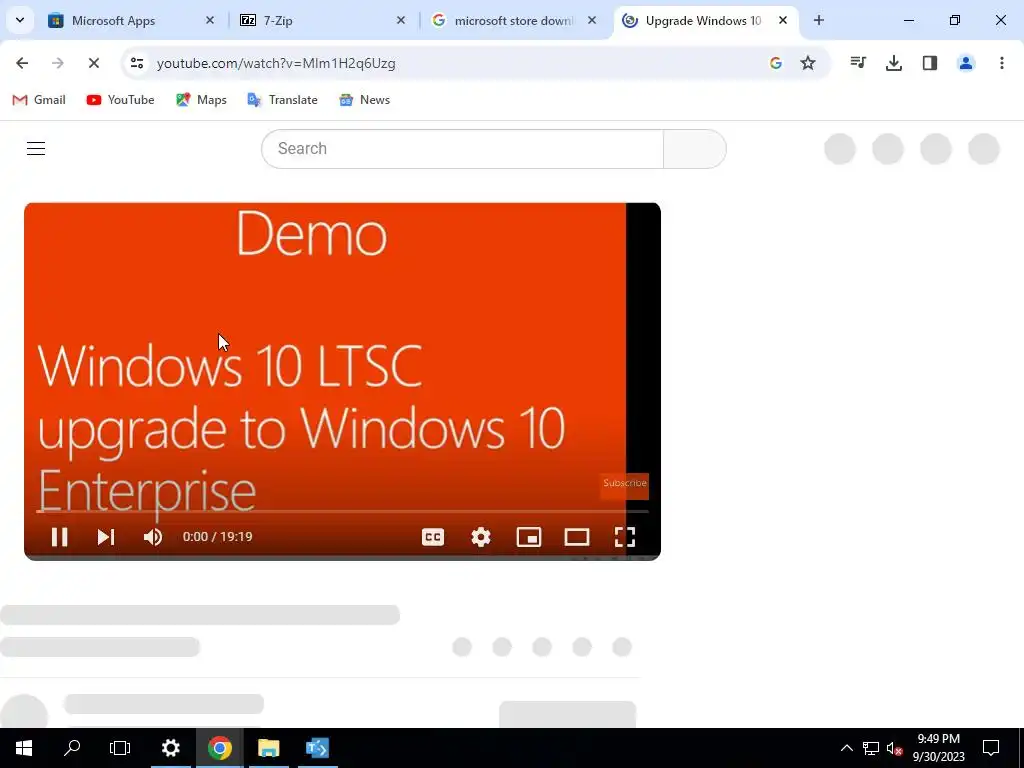Toggle the Chrome side panel
This screenshot has width=1024, height=768.
tap(930, 63)
